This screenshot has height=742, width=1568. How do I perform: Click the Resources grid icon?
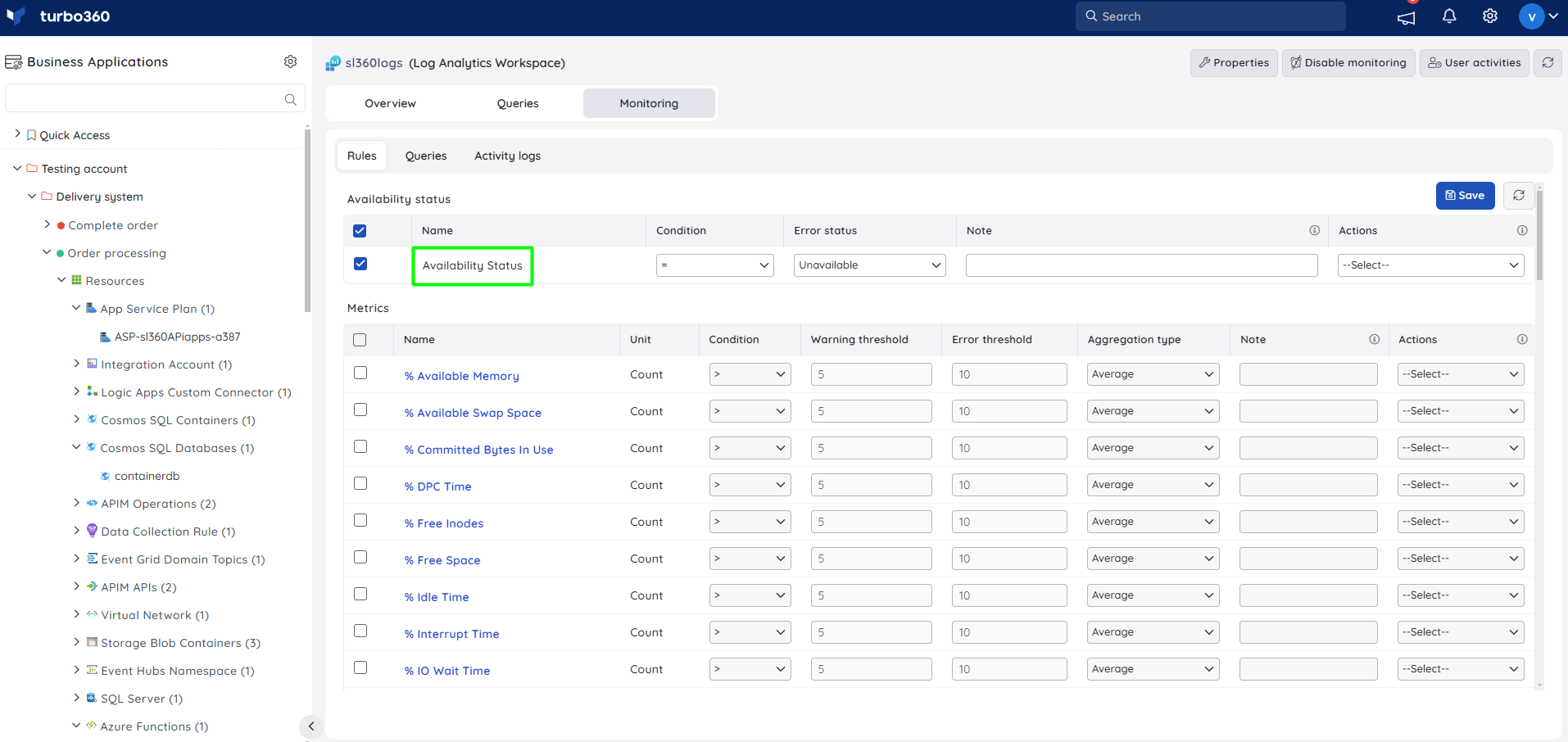point(76,280)
